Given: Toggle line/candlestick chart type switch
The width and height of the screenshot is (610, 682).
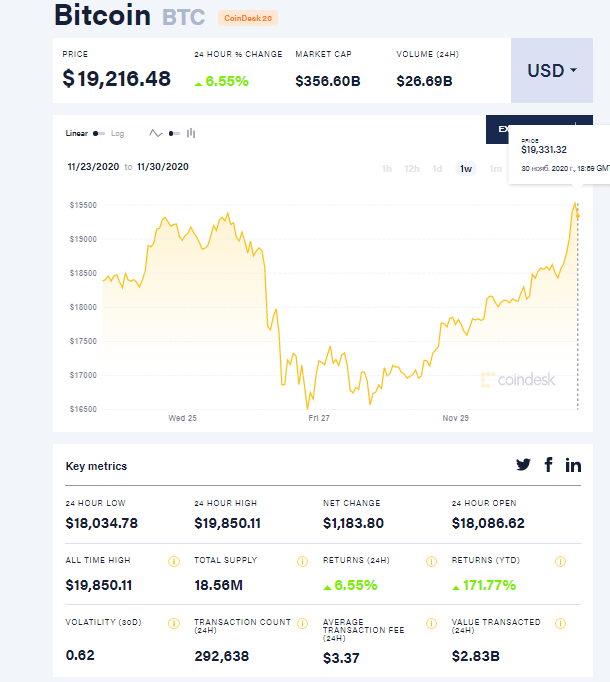Looking at the screenshot, I should 174,133.
